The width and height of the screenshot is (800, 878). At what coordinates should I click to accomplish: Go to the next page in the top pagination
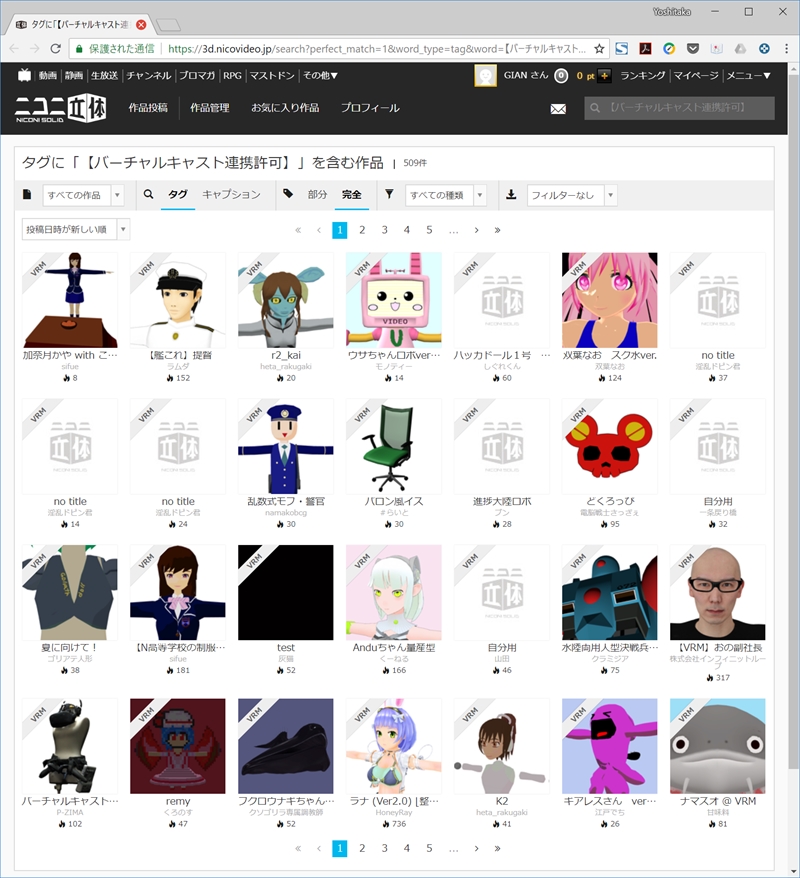(476, 230)
